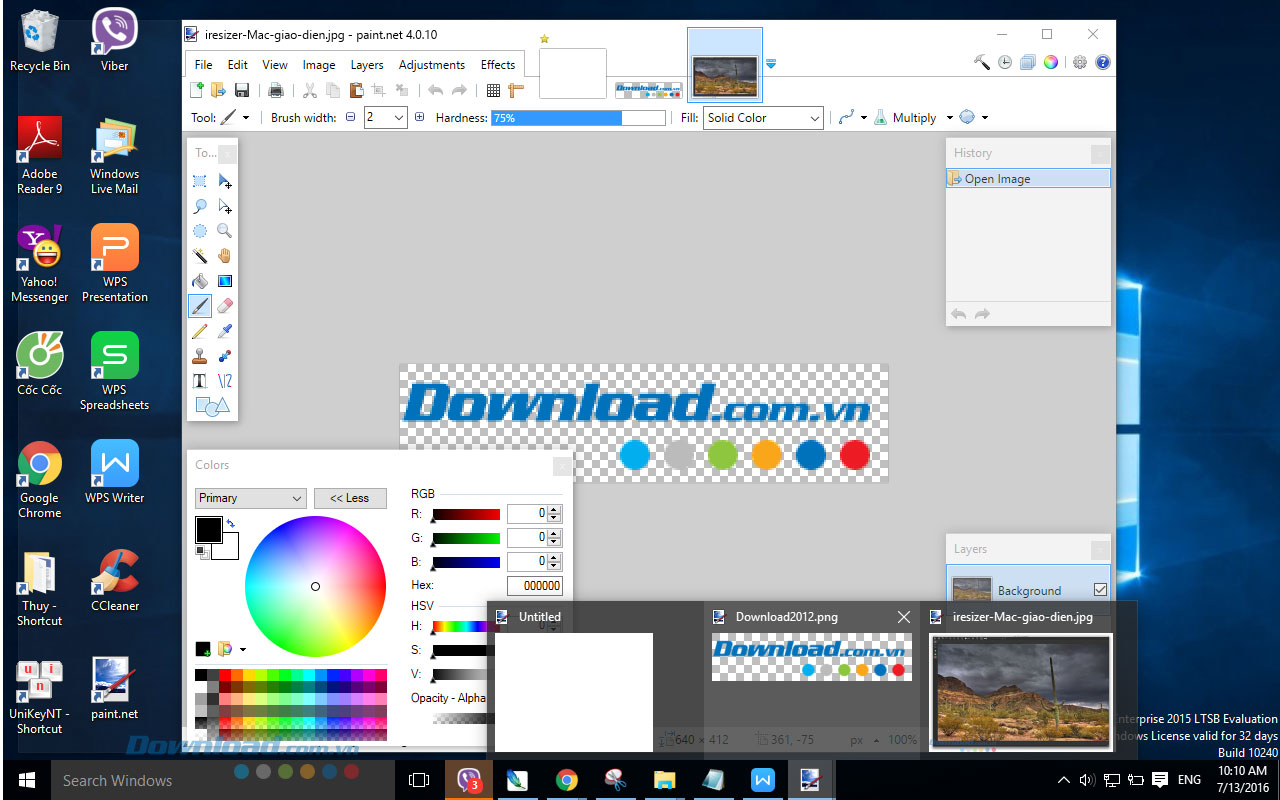Toggle the Layers window icon at top-right
The width and height of the screenshot is (1280, 800).
pyautogui.click(x=1028, y=62)
